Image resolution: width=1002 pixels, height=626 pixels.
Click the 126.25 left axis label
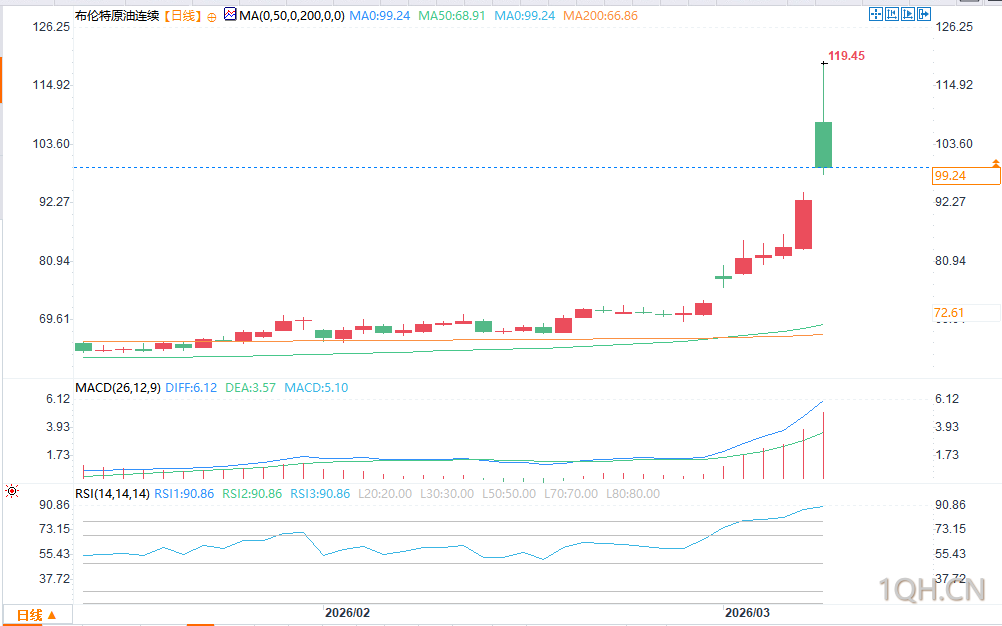52,27
